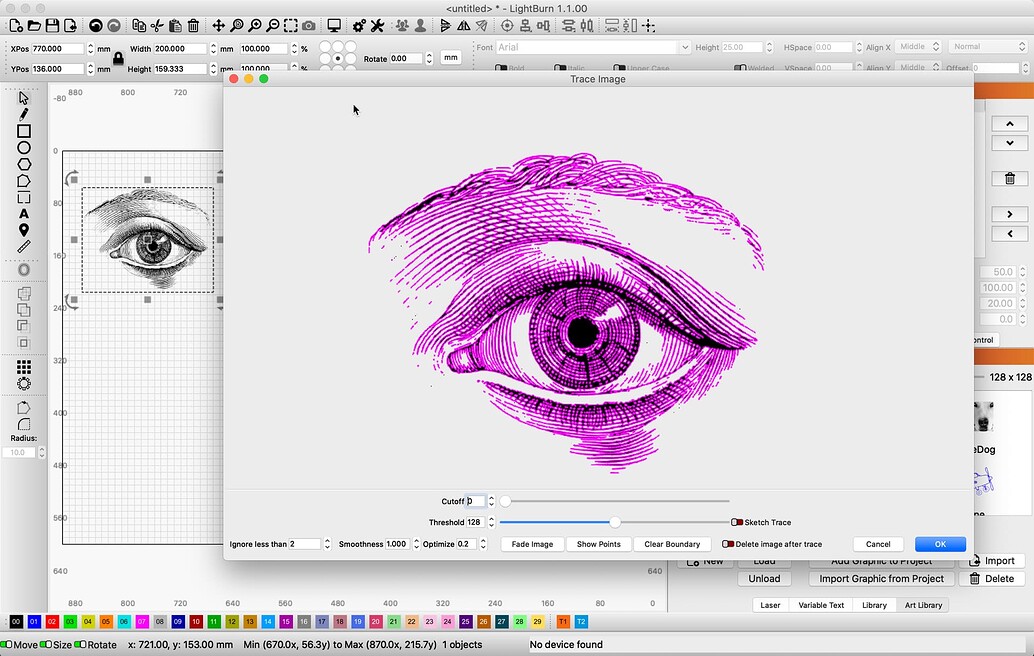Click the clipboard Paste icon
This screenshot has width=1034, height=656.
[175, 26]
